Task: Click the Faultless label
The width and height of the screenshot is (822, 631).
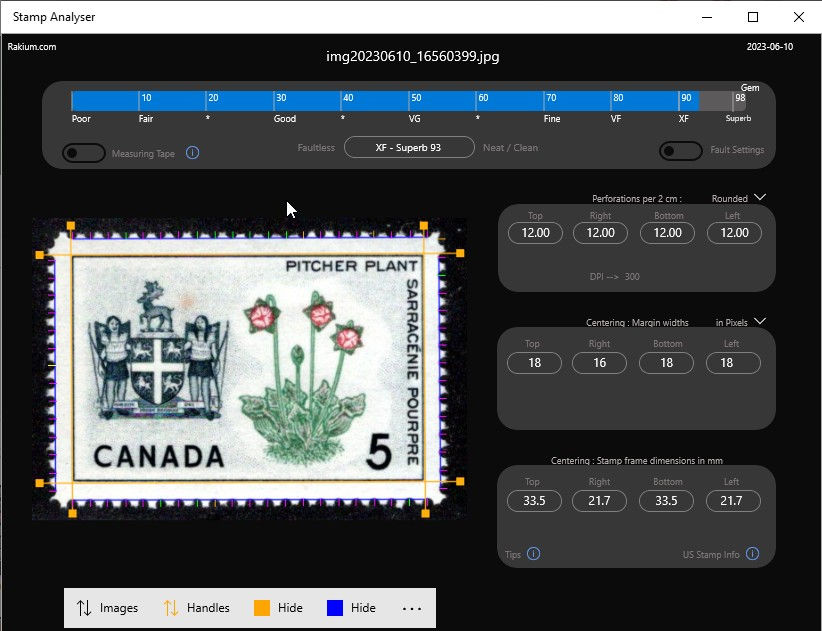Action: click(x=316, y=148)
